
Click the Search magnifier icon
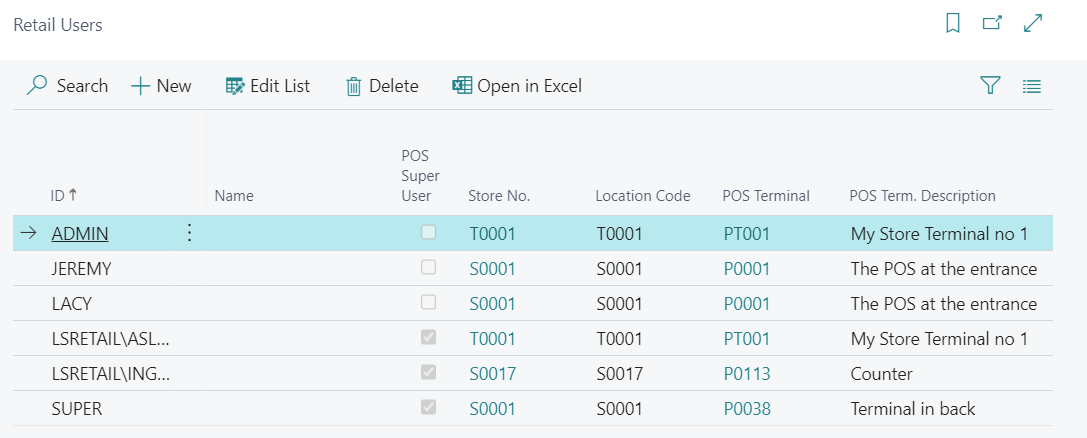(37, 86)
